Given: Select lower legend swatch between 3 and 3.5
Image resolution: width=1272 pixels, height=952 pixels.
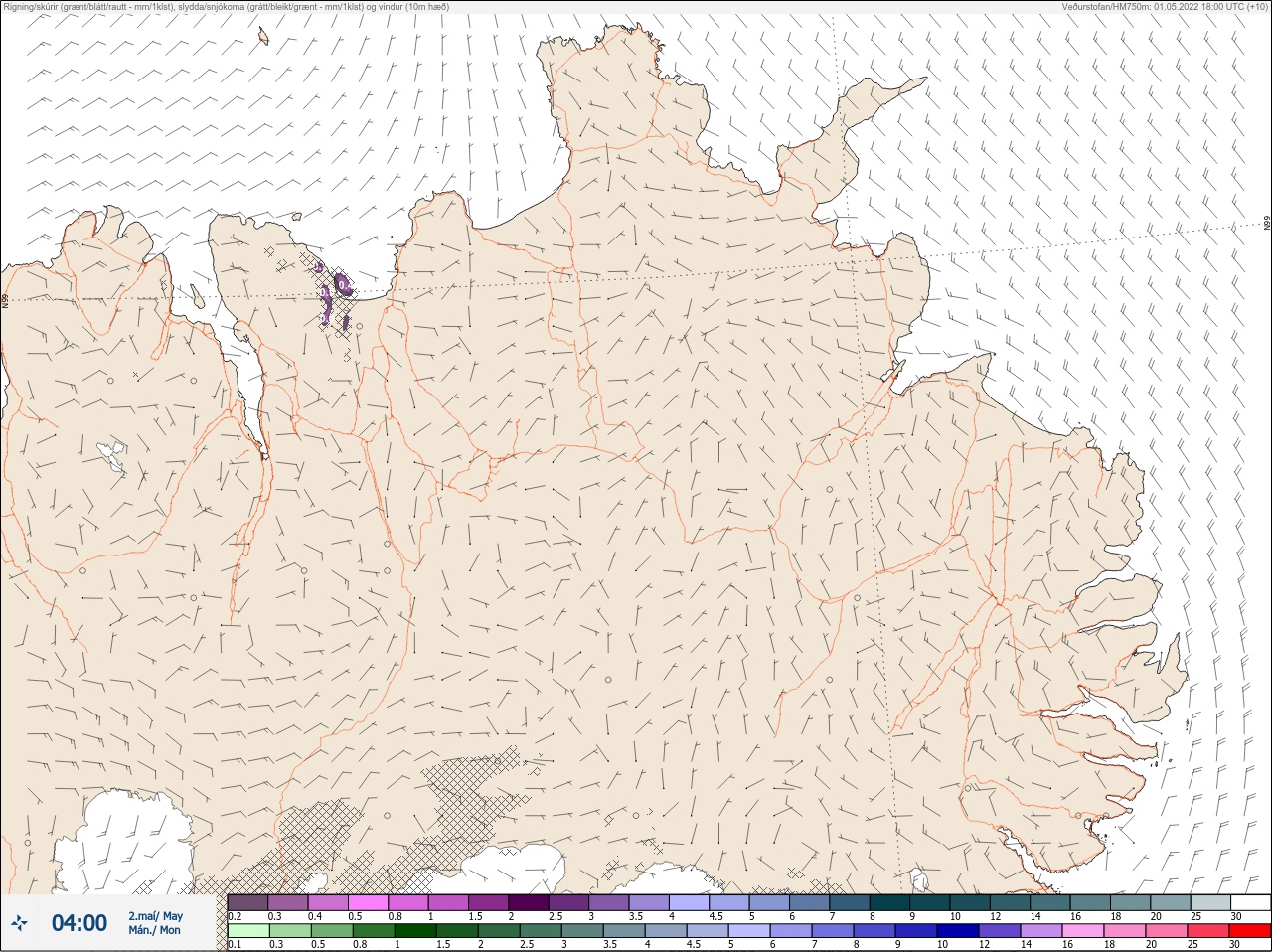Looking at the screenshot, I should 582,931.
